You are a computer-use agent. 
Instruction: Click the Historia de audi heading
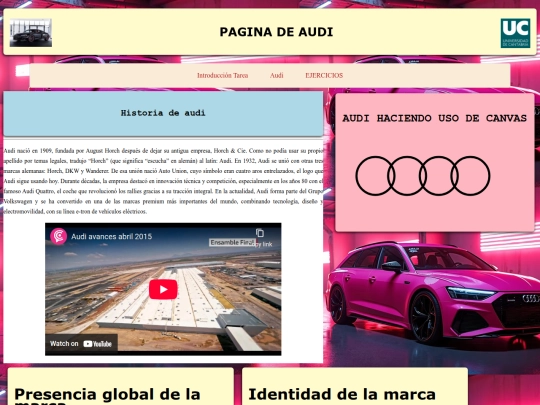click(x=163, y=113)
